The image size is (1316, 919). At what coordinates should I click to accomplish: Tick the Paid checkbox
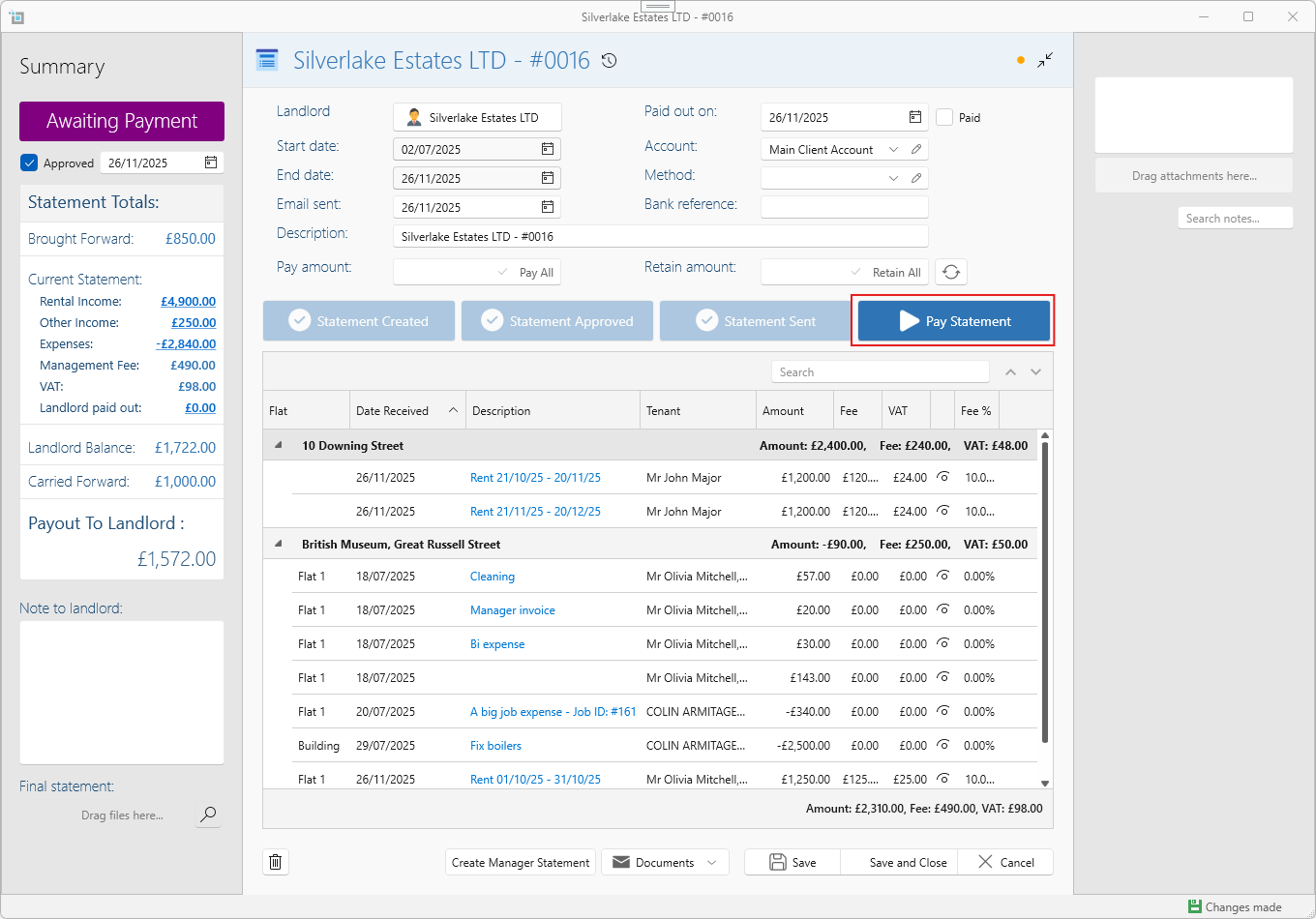click(x=945, y=117)
